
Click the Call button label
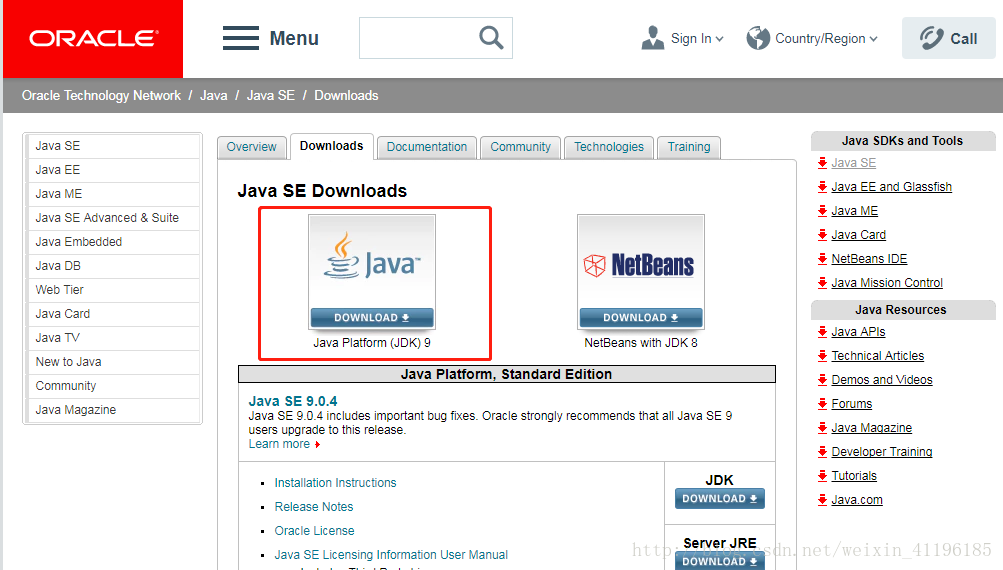(x=963, y=39)
